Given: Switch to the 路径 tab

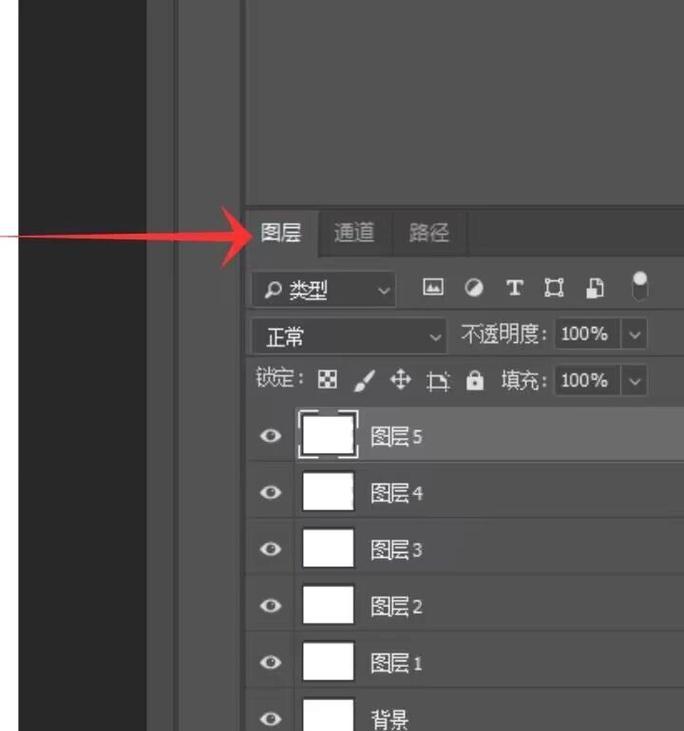Looking at the screenshot, I should point(429,232).
